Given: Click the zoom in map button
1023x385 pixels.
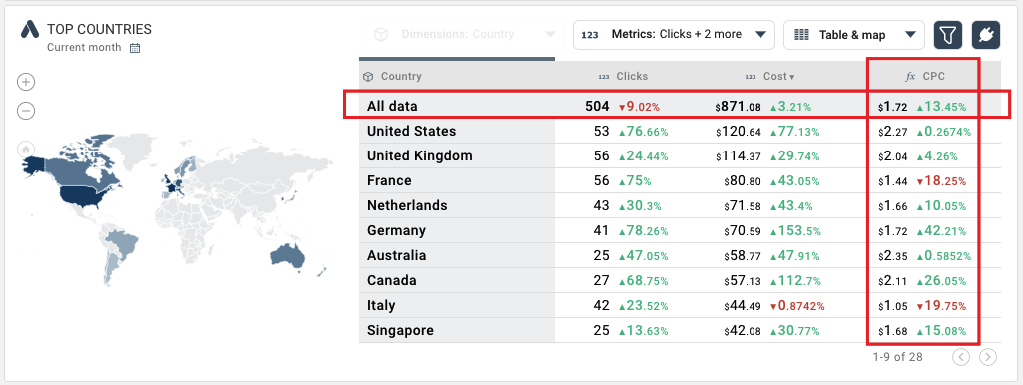Looking at the screenshot, I should click(26, 82).
